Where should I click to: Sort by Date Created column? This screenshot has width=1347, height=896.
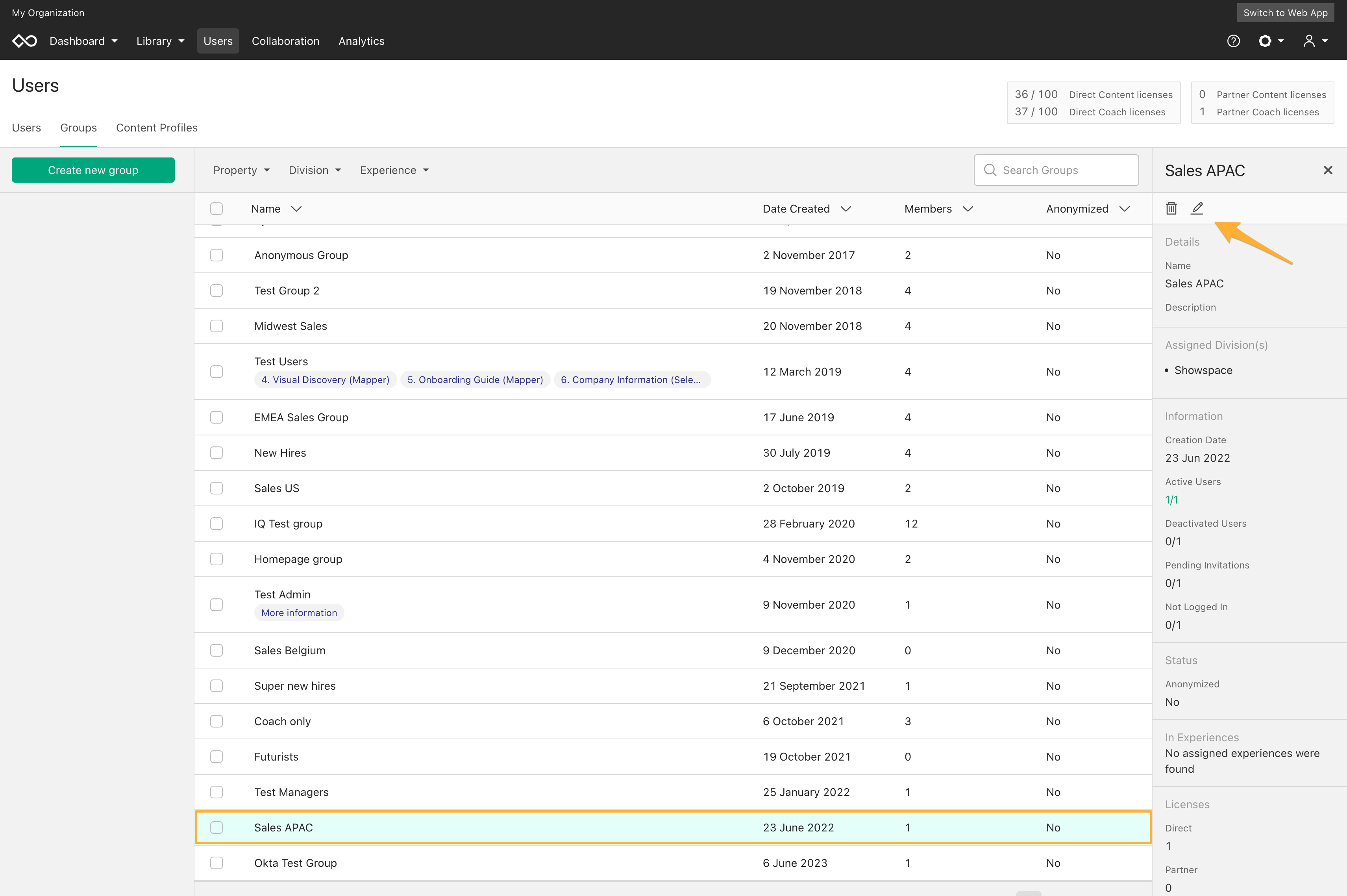(807, 209)
